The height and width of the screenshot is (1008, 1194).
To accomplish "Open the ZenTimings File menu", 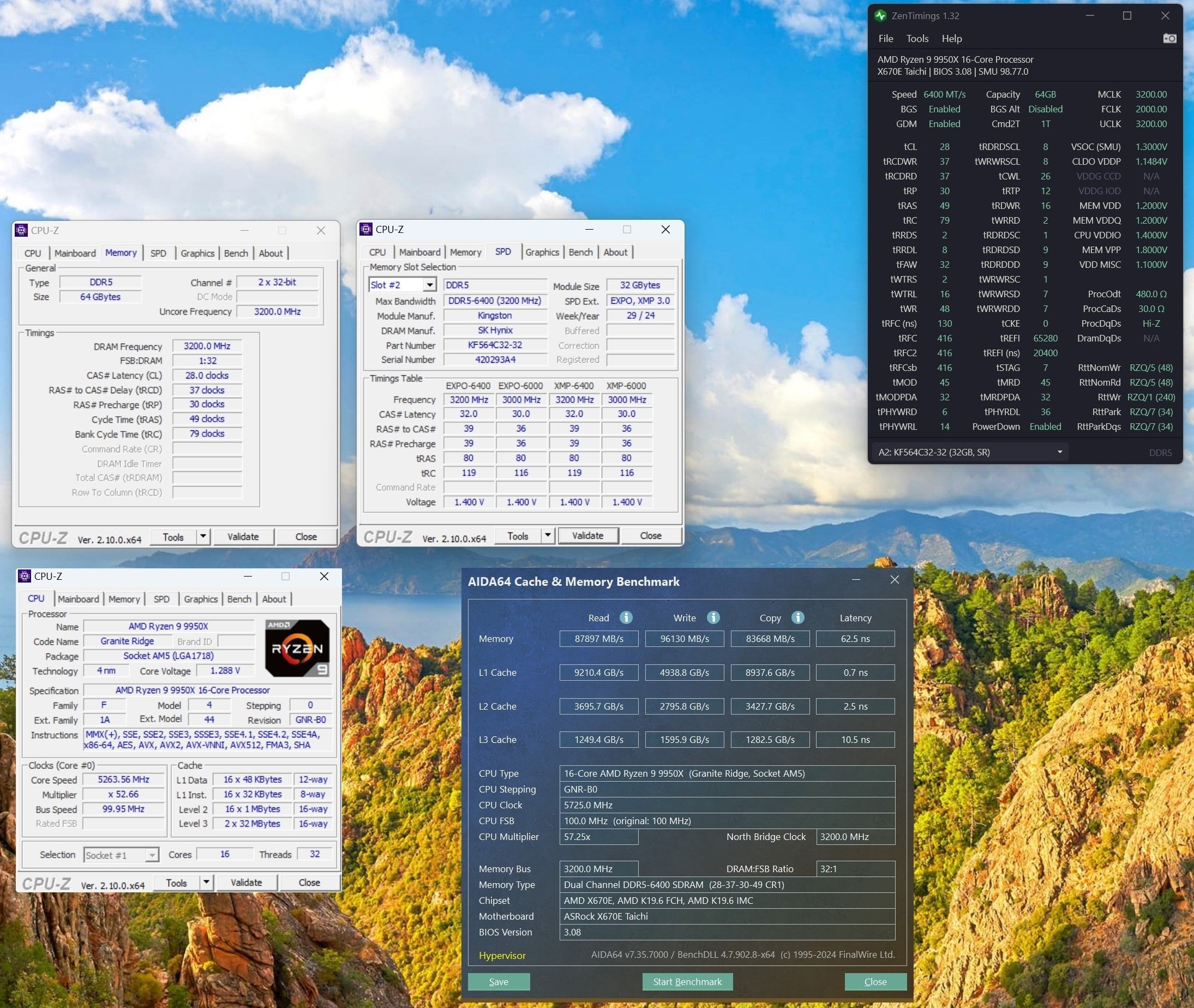I will (x=885, y=38).
